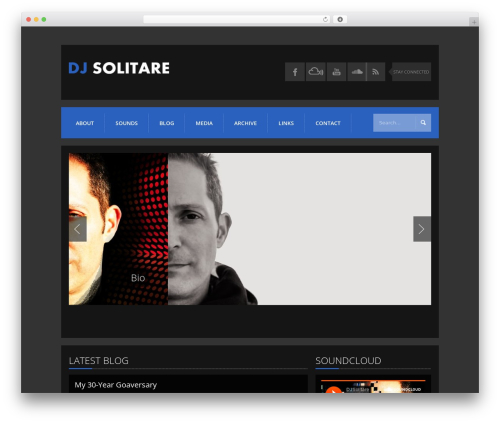Open the YouTube social icon
Viewport: 500px width, 423px height.
[336, 72]
